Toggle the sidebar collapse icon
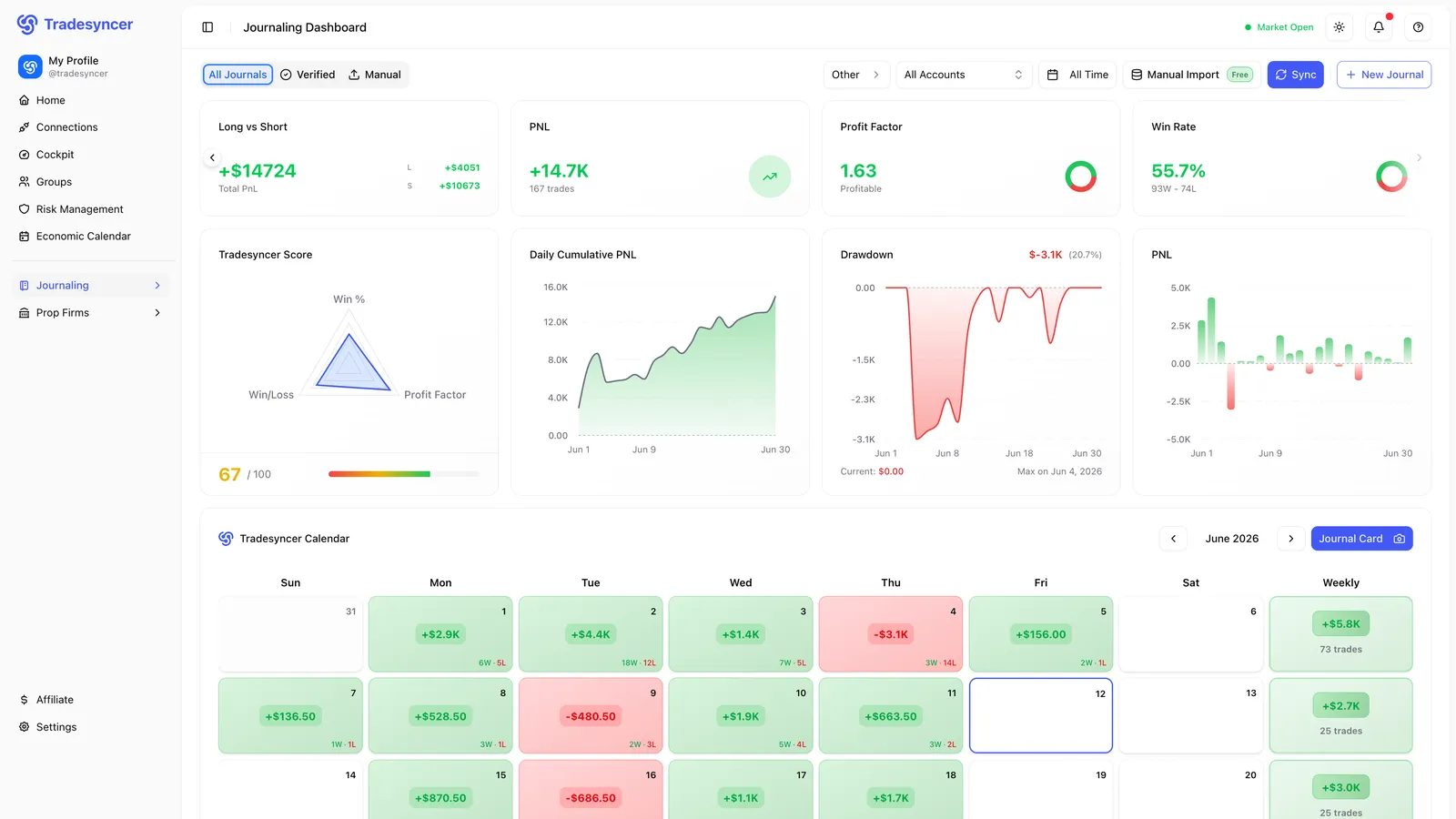Viewport: 1456px width, 819px height. click(x=207, y=27)
